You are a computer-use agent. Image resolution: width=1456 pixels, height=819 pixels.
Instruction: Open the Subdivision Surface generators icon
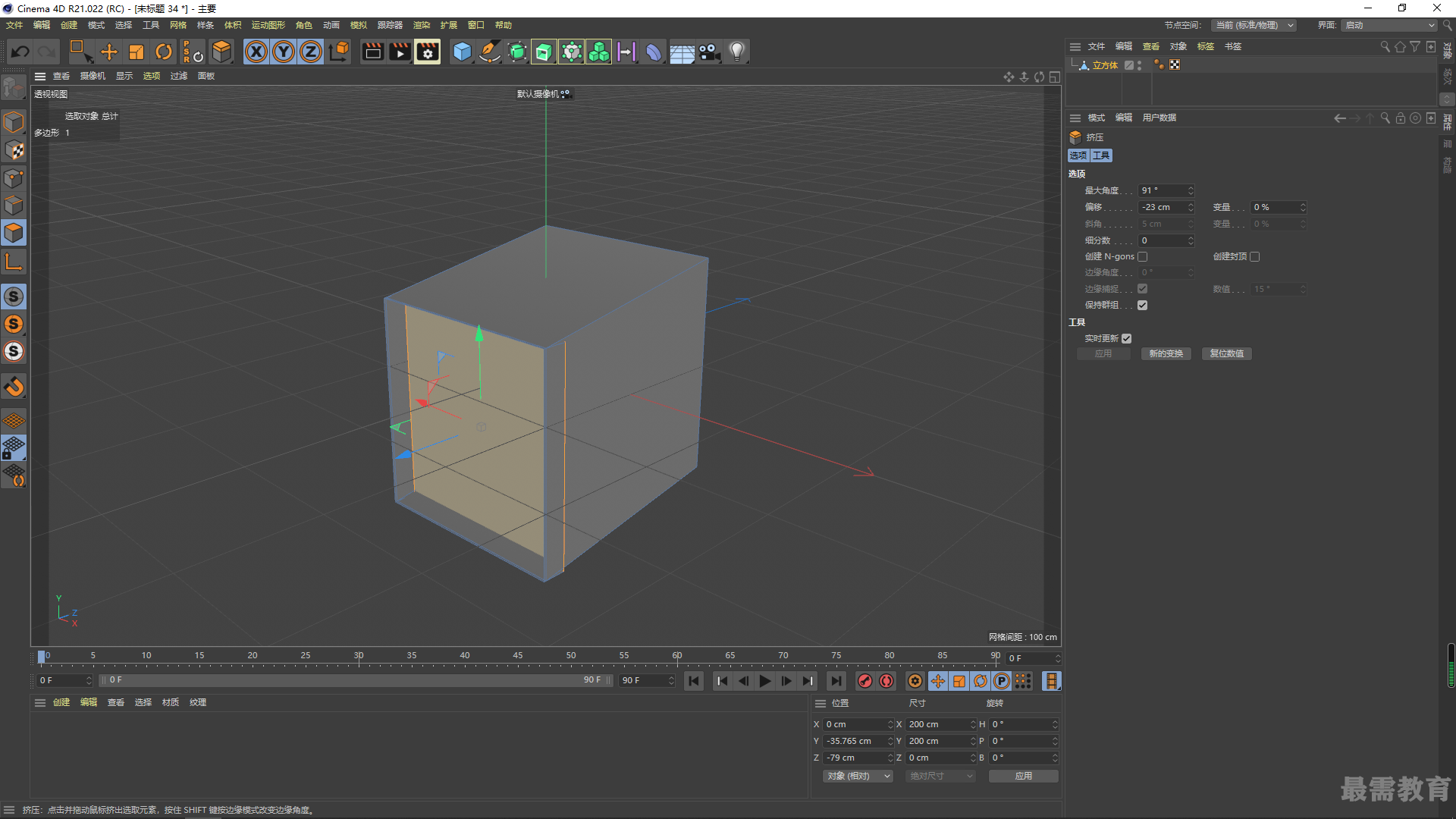[517, 52]
